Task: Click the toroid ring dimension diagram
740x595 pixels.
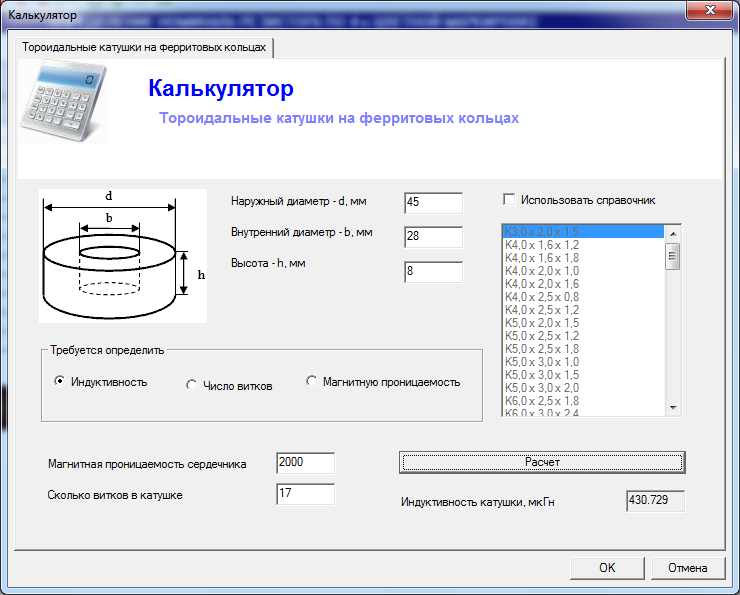Action: point(123,256)
